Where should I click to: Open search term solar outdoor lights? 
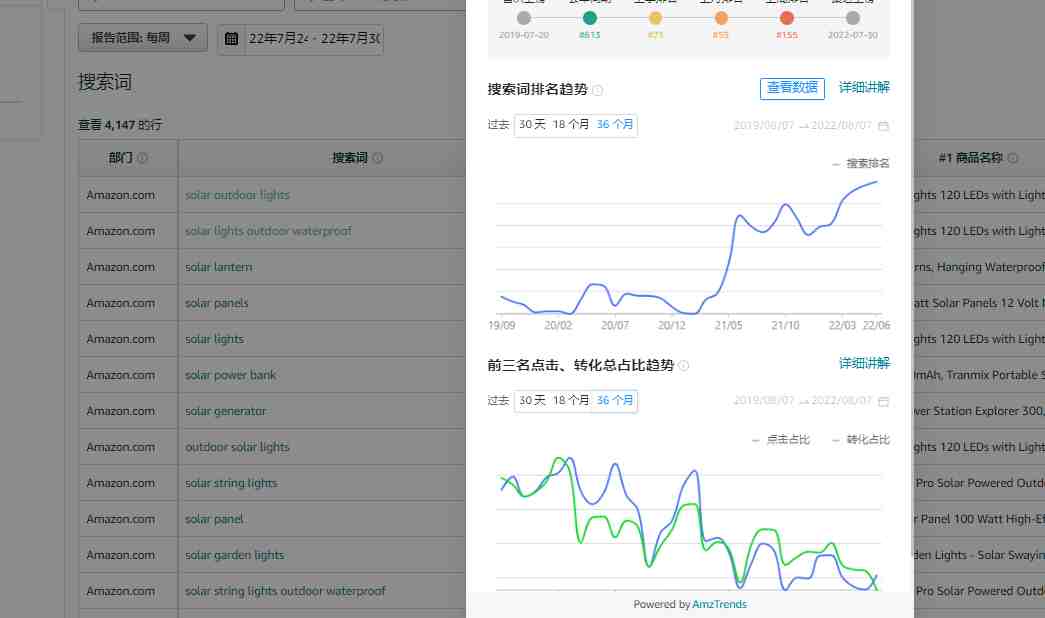click(x=237, y=195)
